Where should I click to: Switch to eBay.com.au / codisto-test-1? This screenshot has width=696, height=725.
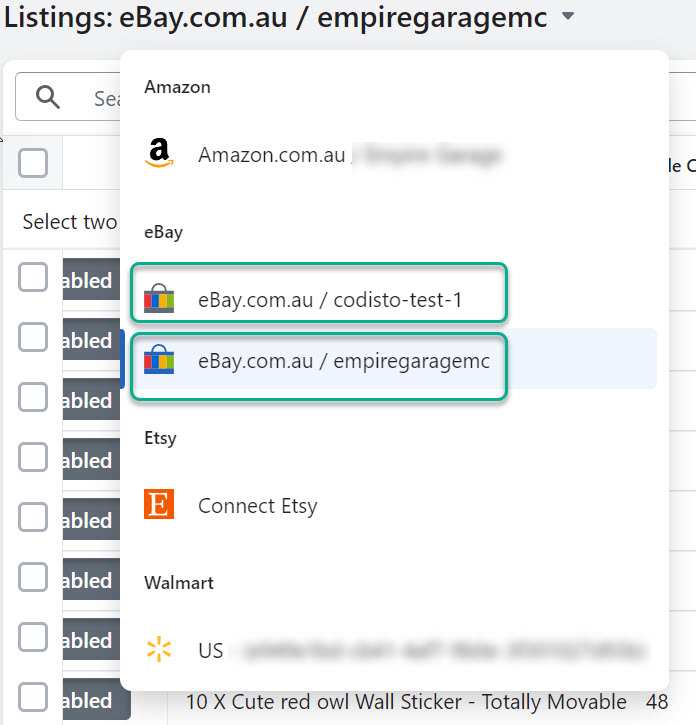[x=319, y=293]
